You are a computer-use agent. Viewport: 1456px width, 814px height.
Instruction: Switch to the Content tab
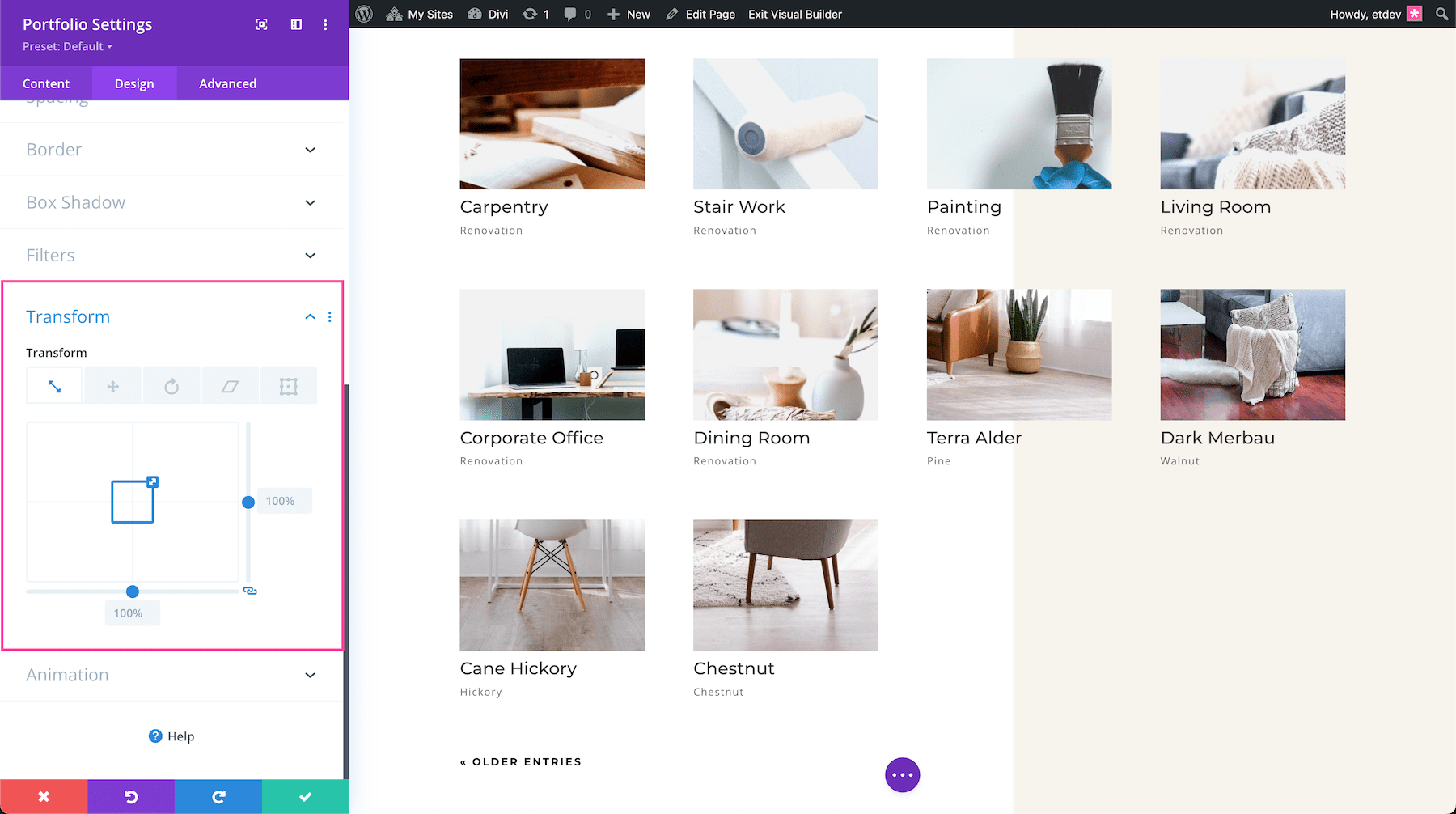point(46,83)
